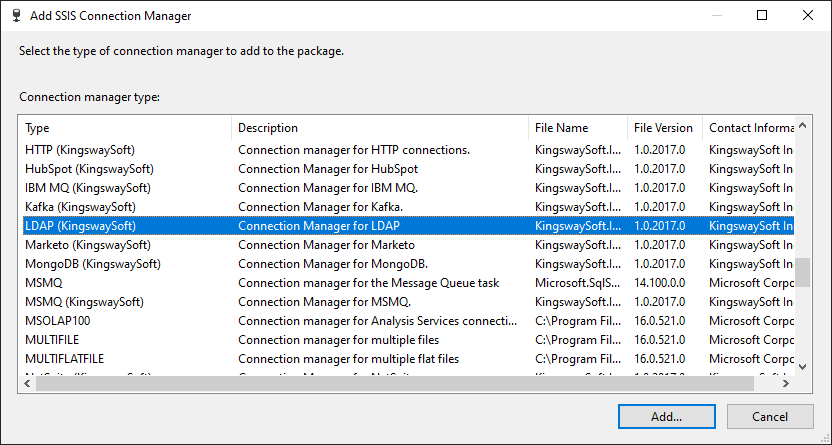
Task: Click the horizontal scrollbar left arrow
Action: point(28,383)
